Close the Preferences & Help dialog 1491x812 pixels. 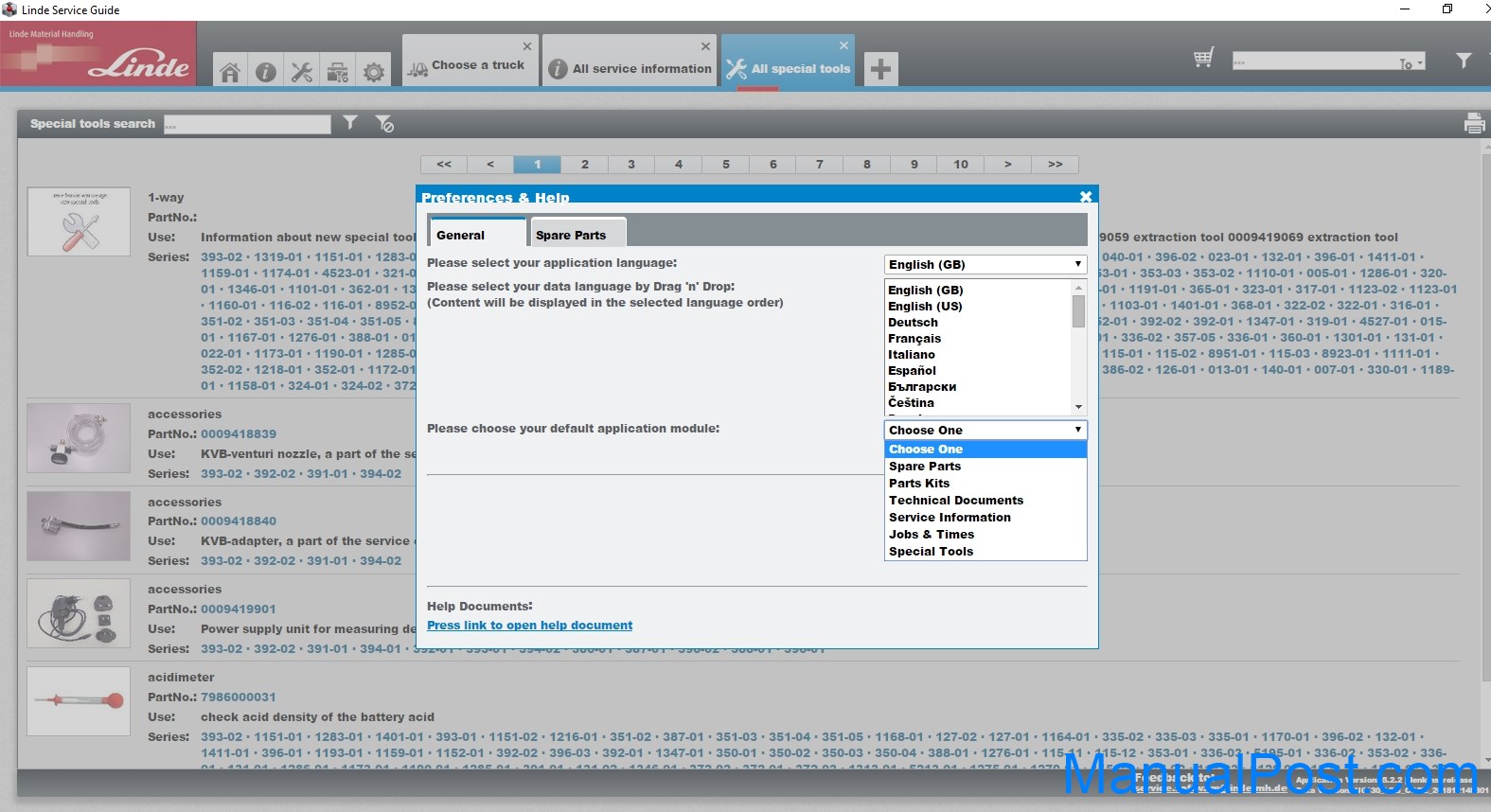pos(1086,197)
